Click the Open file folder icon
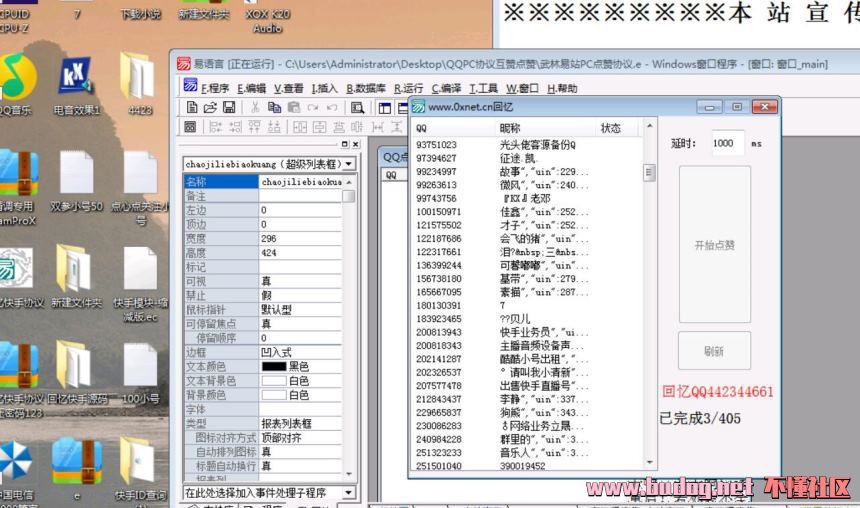 point(210,108)
